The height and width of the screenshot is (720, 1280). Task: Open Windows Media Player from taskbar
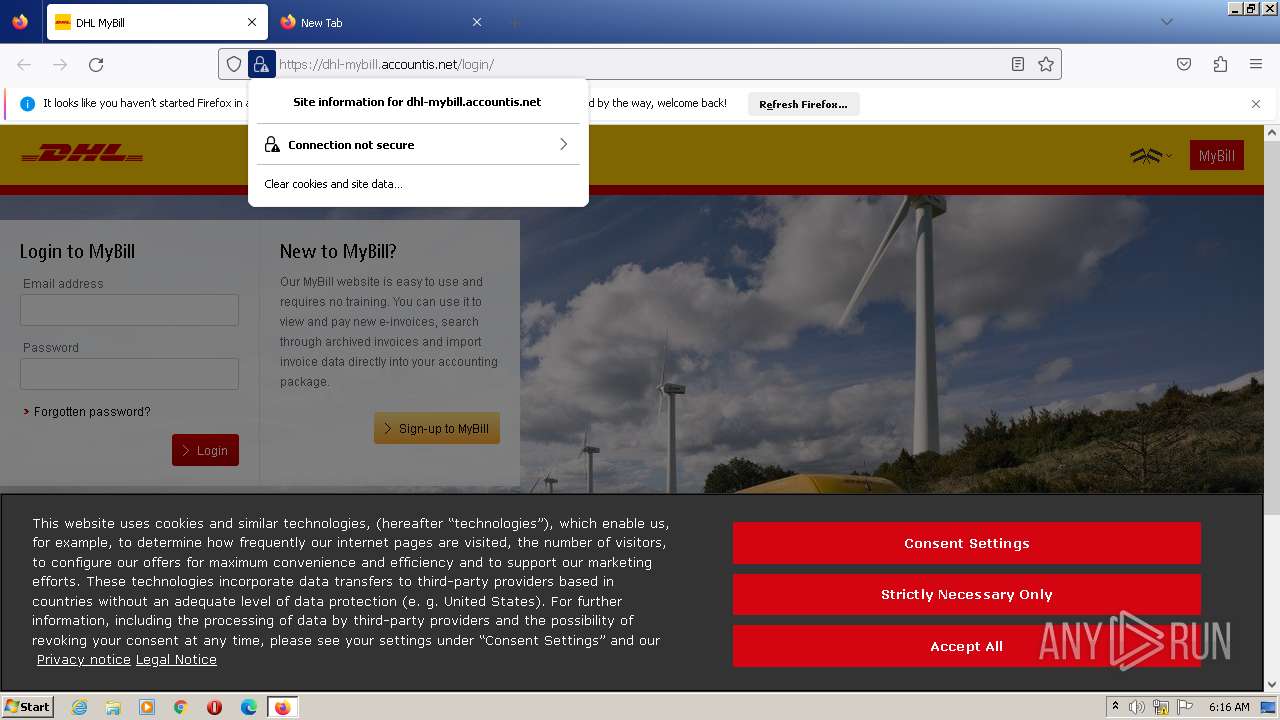pos(147,707)
